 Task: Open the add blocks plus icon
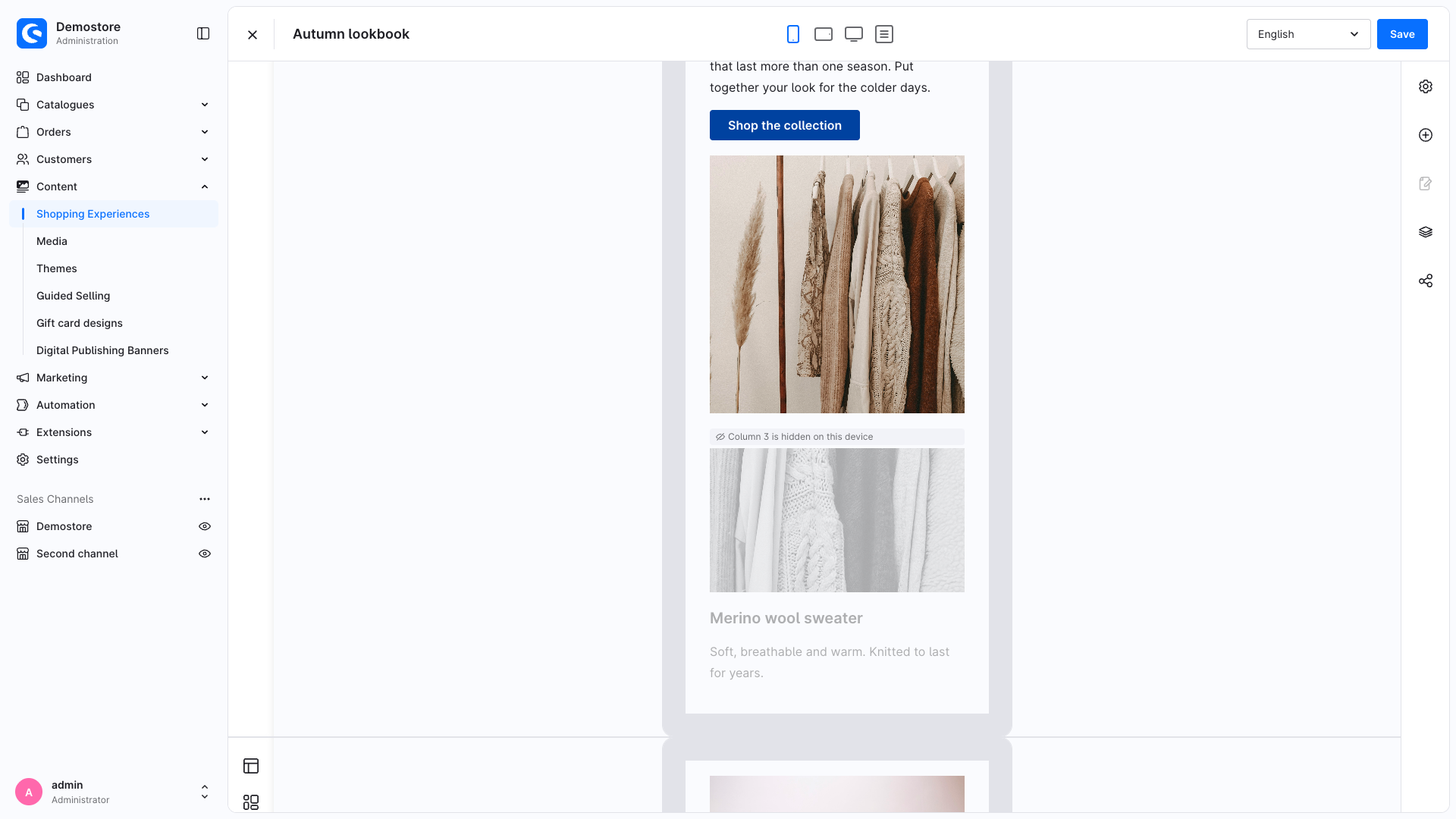(1426, 135)
